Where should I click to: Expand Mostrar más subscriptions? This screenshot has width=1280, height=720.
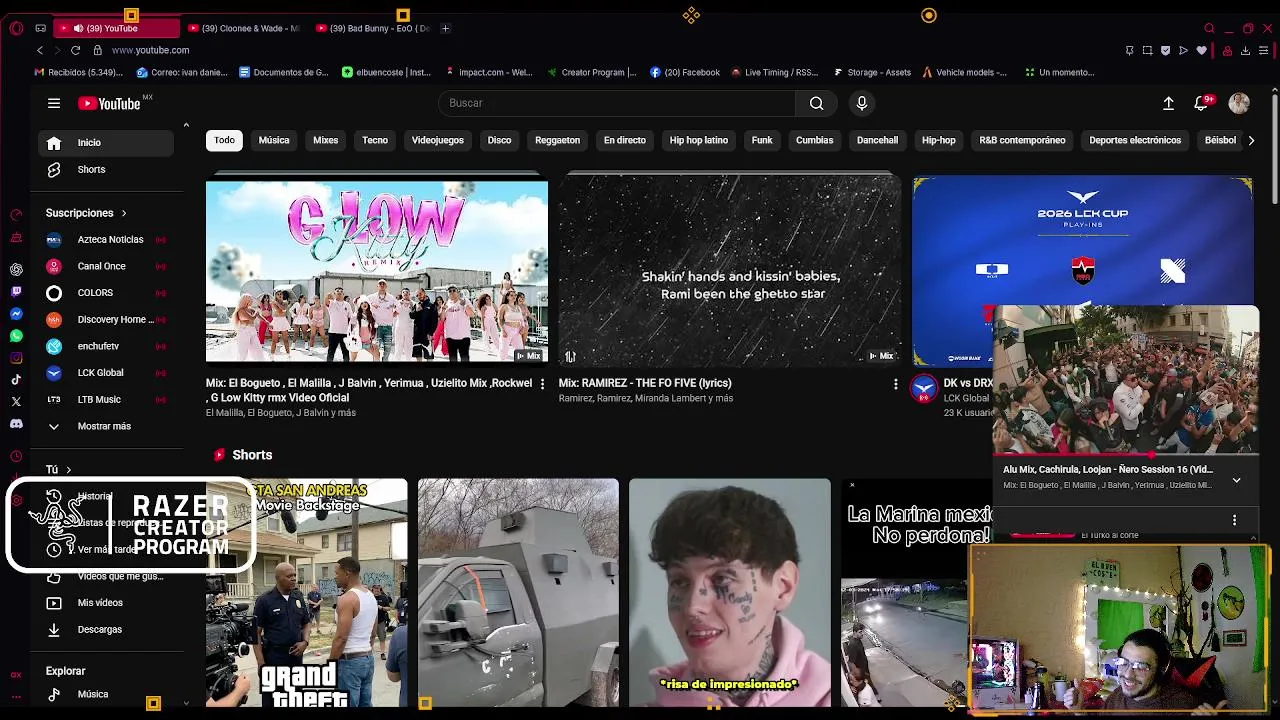coord(105,426)
